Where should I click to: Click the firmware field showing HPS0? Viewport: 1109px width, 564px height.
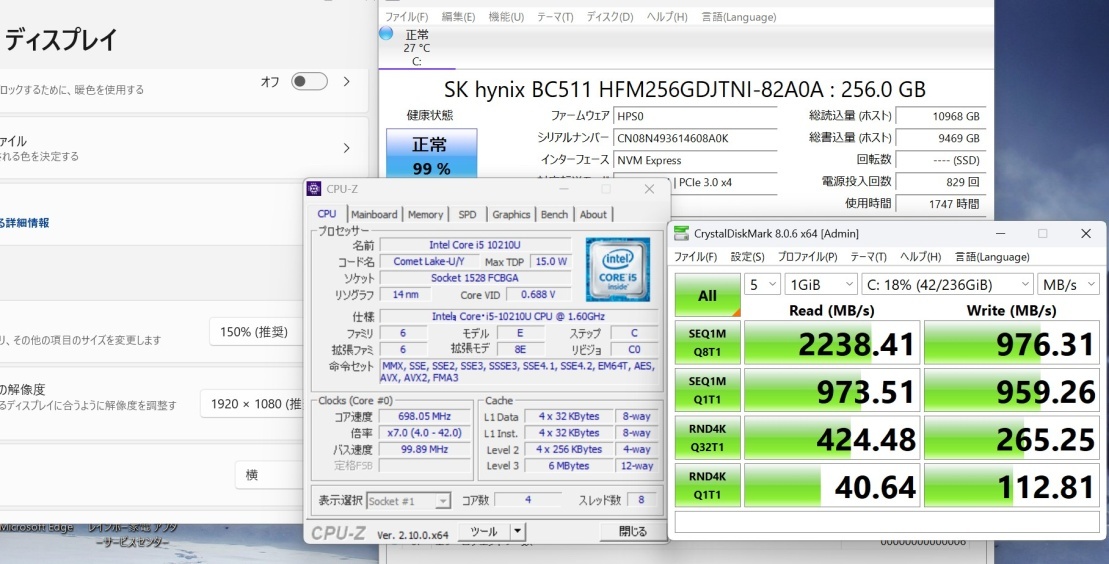tap(695, 116)
